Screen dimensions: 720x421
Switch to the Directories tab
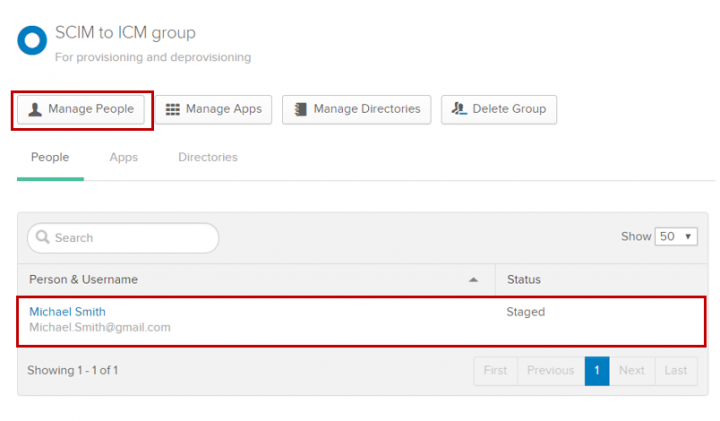tap(207, 157)
